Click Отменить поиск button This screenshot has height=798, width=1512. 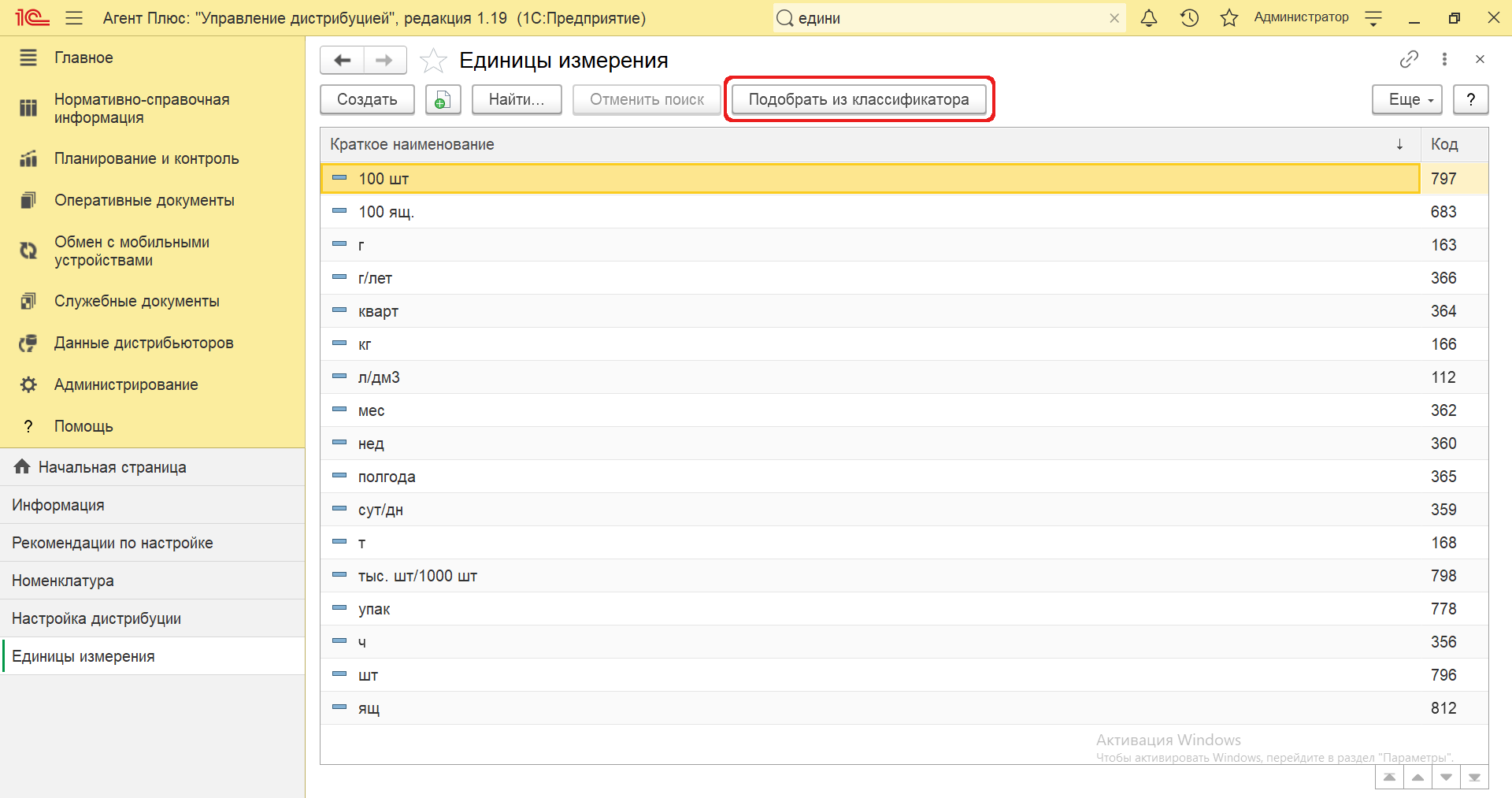click(647, 99)
